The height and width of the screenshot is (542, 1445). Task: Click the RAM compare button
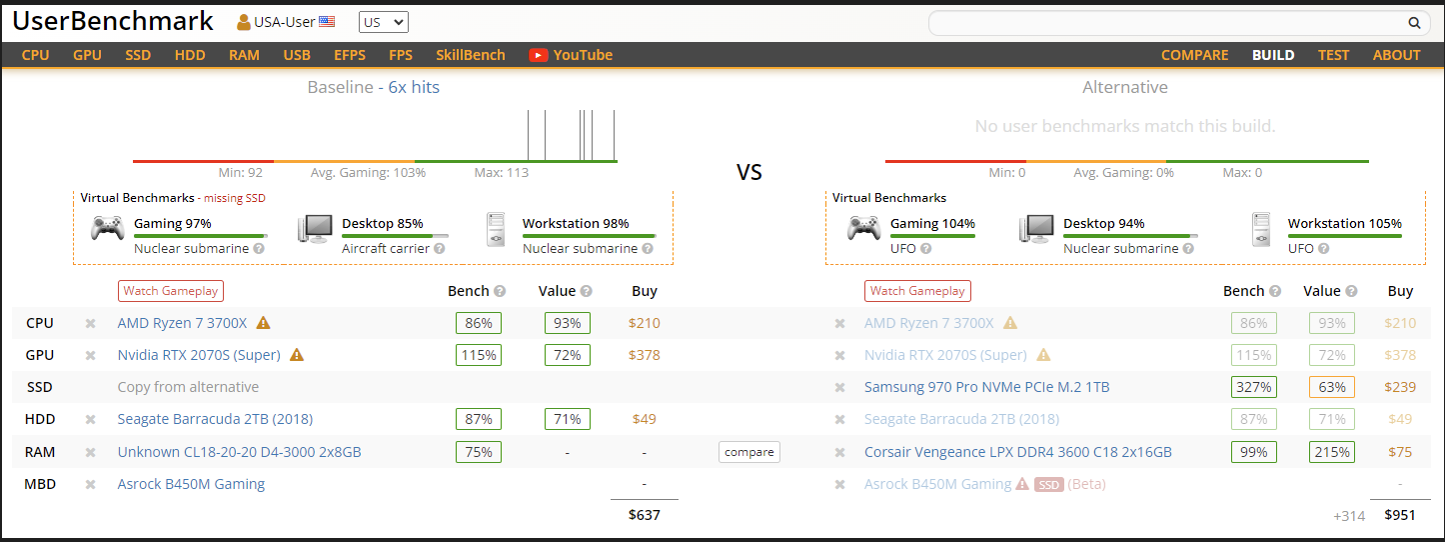pyautogui.click(x=749, y=452)
